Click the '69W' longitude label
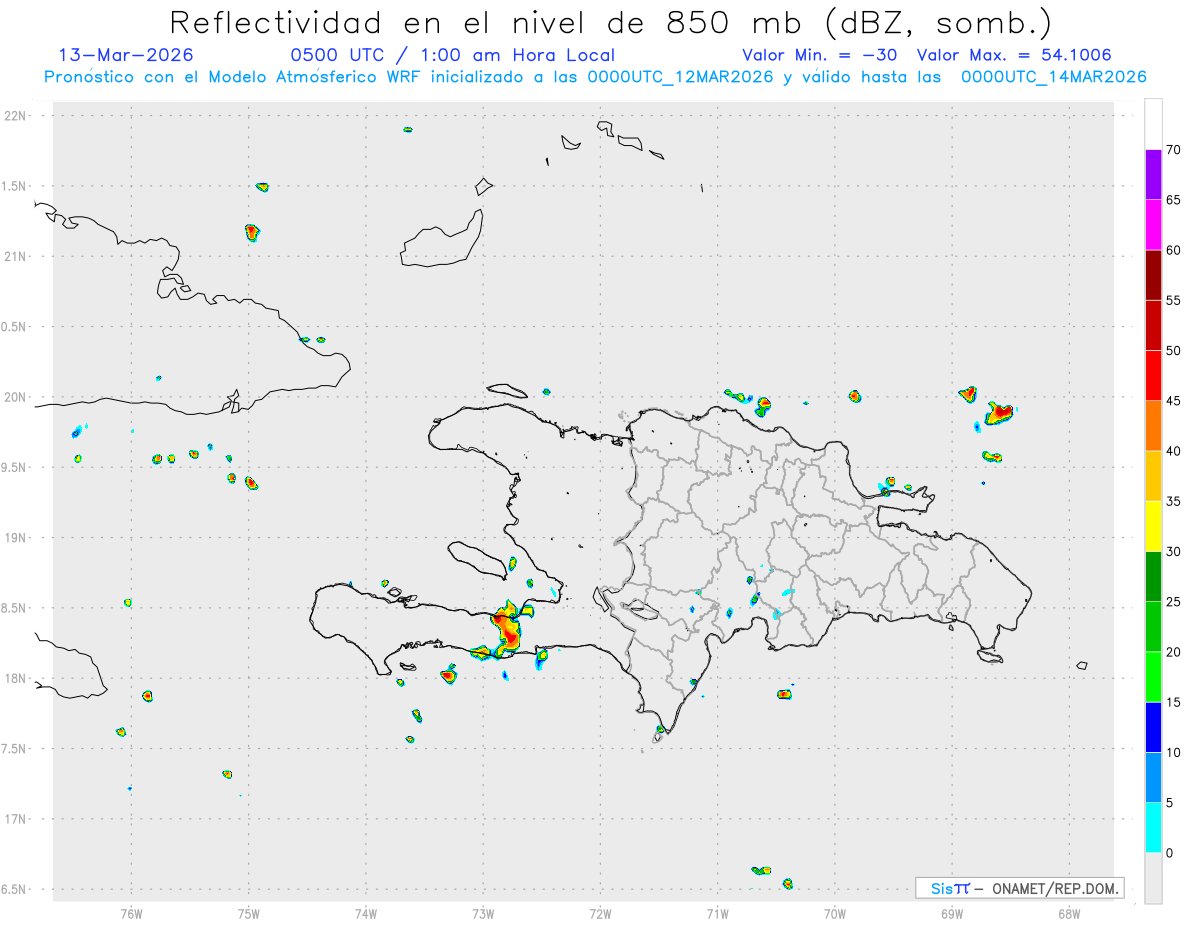1200x927 pixels. pos(952,914)
